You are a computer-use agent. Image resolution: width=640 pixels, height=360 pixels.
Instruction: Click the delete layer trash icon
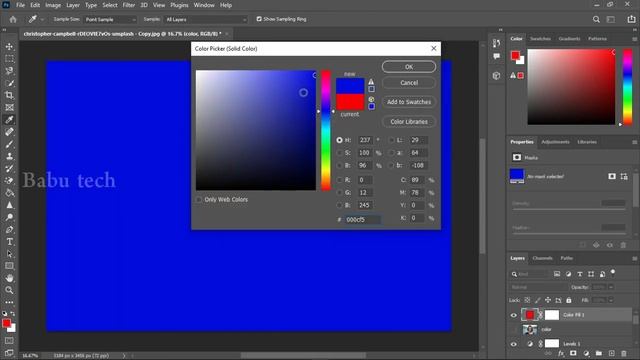click(x=624, y=353)
